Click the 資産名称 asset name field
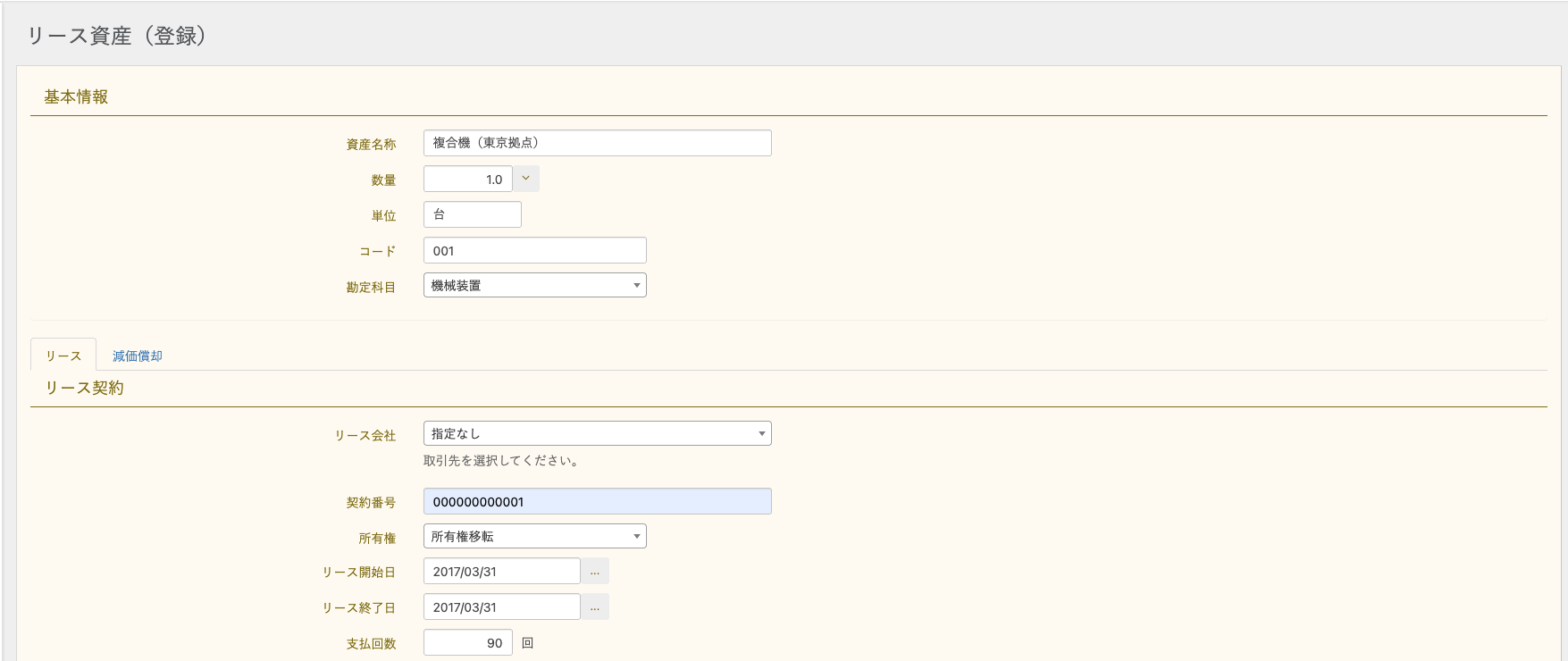1568x661 pixels. (x=597, y=143)
